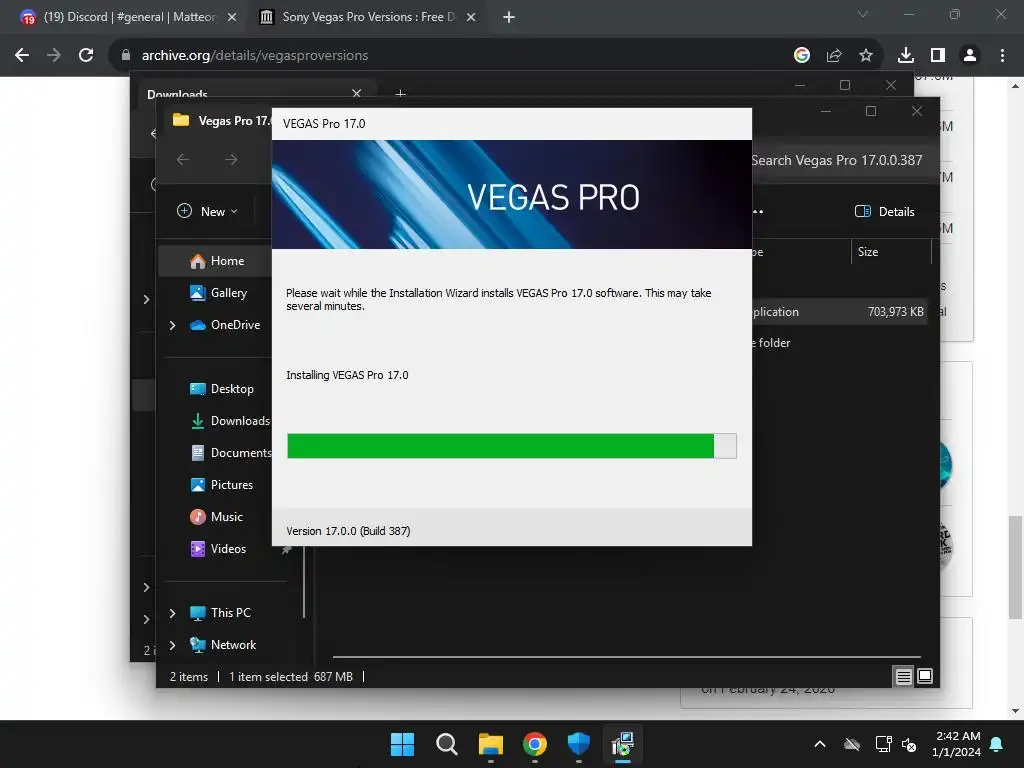Select OneDrive in Explorer sidebar
The height and width of the screenshot is (768, 1024).
coord(225,325)
